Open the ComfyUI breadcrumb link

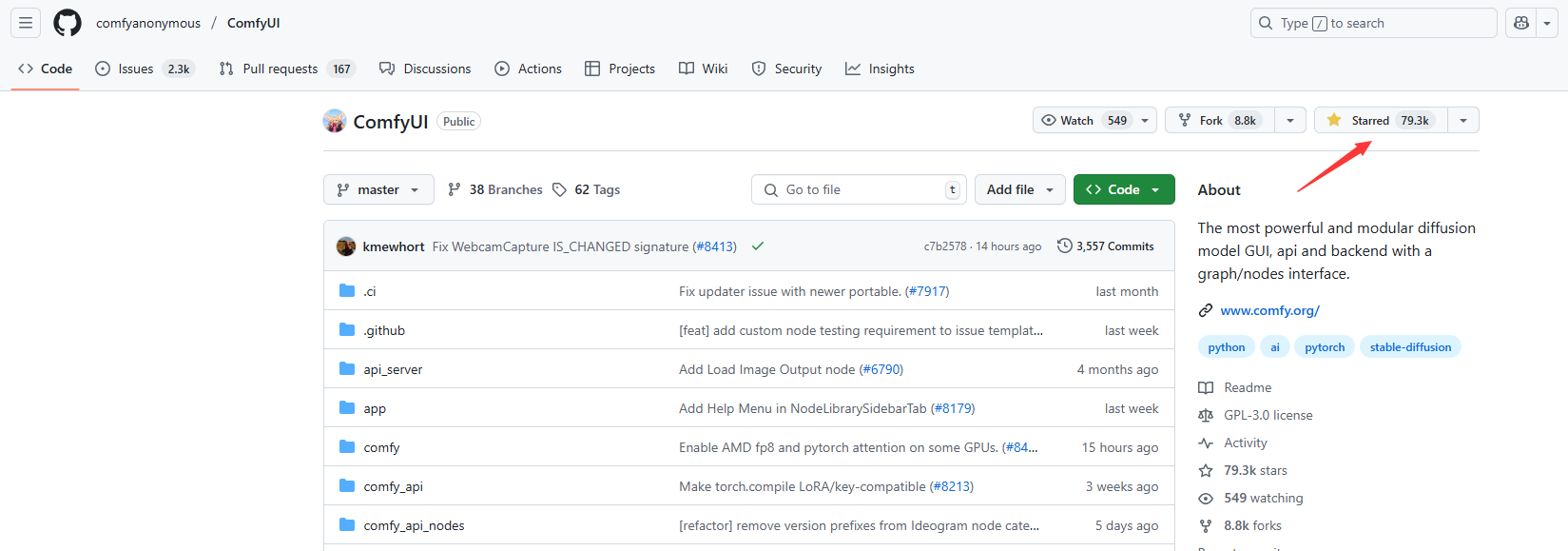(253, 23)
